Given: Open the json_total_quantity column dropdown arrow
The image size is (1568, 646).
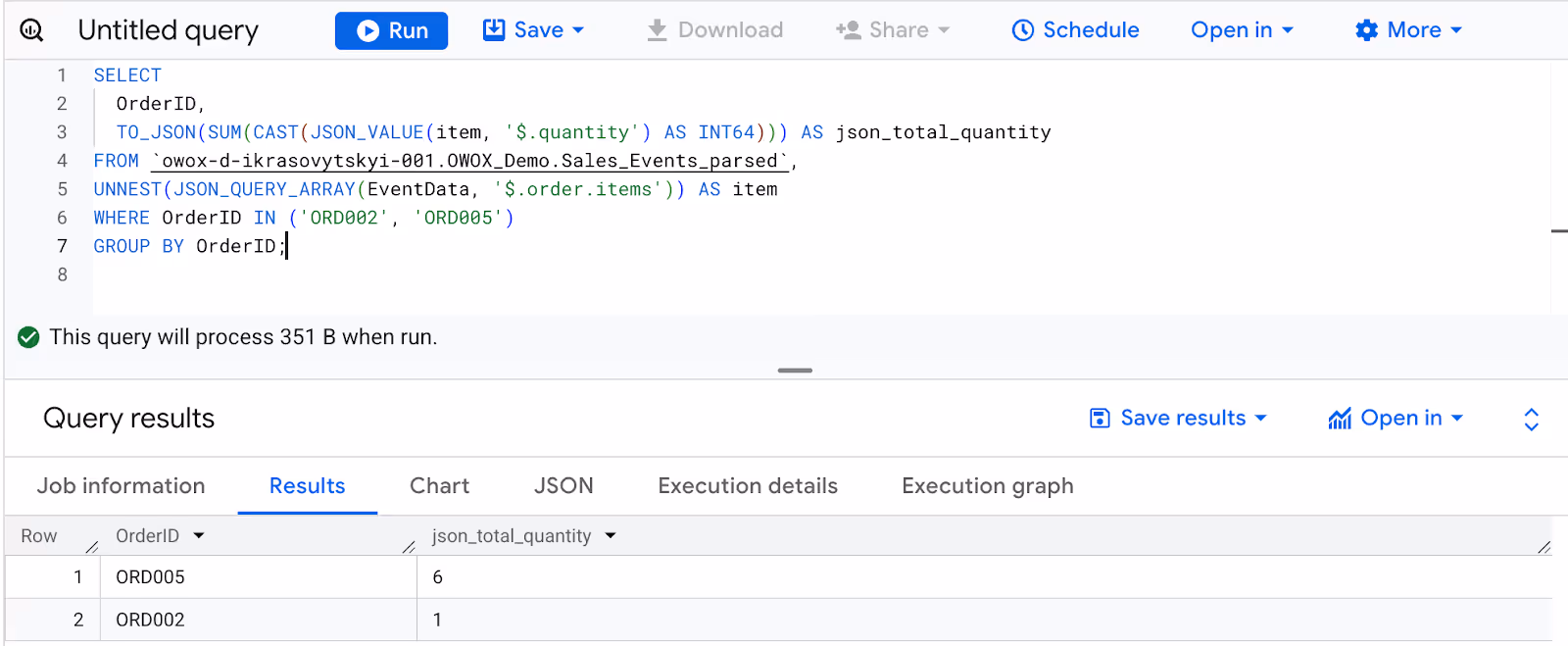Looking at the screenshot, I should 611,536.
